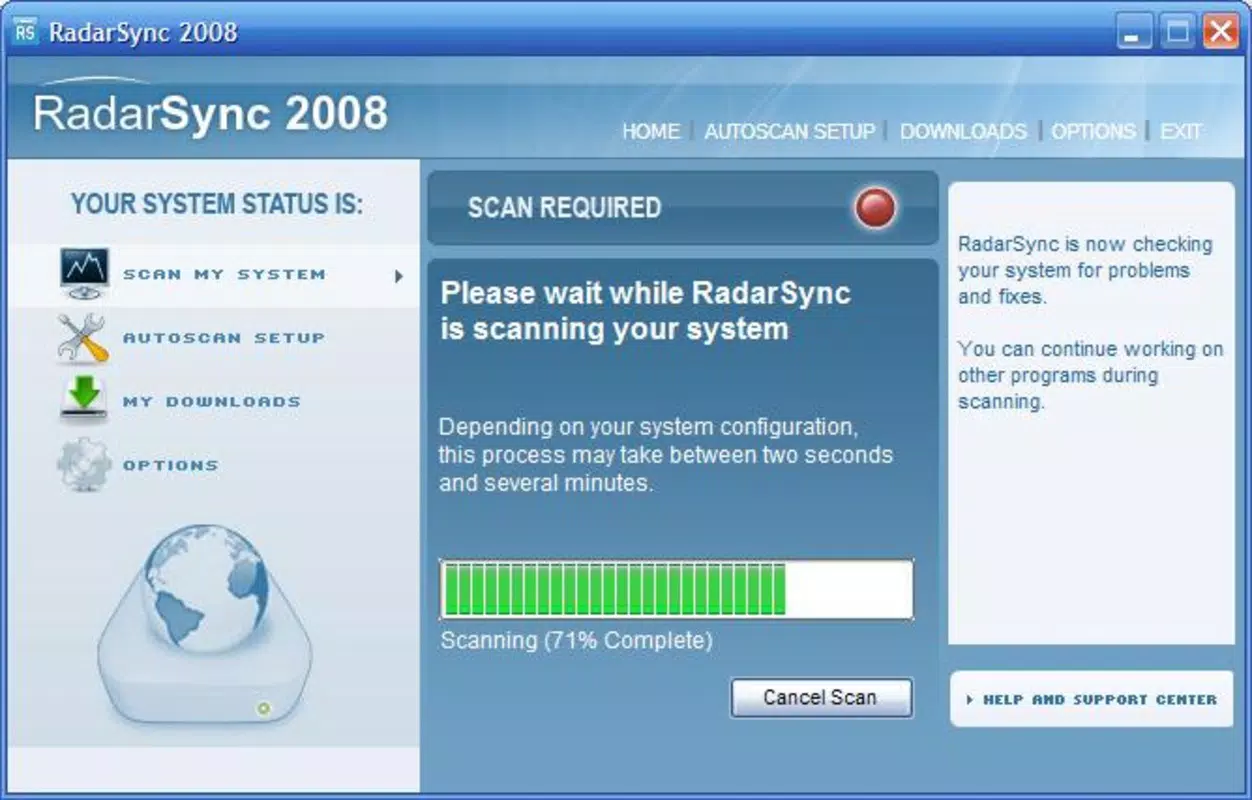Minimize the RadarSync 2008 window

[x=1134, y=32]
